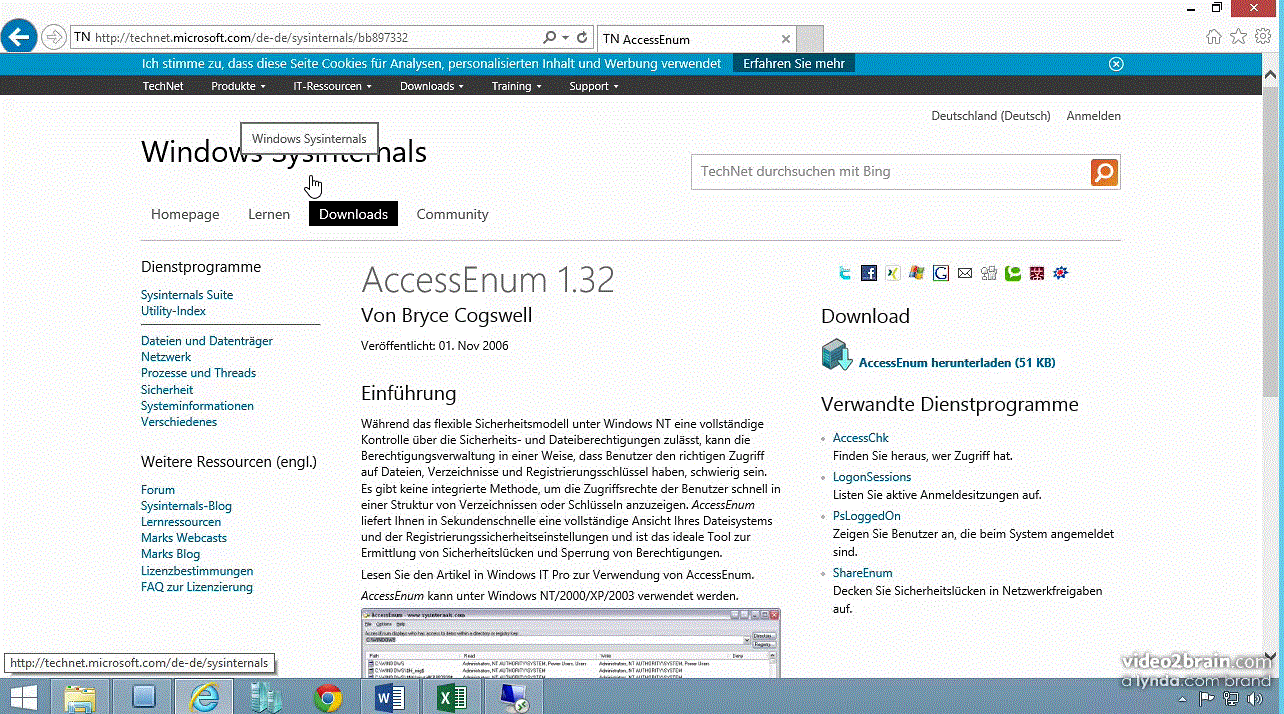Launch Google Chrome from taskbar
This screenshot has height=714, width=1284.
point(328,696)
